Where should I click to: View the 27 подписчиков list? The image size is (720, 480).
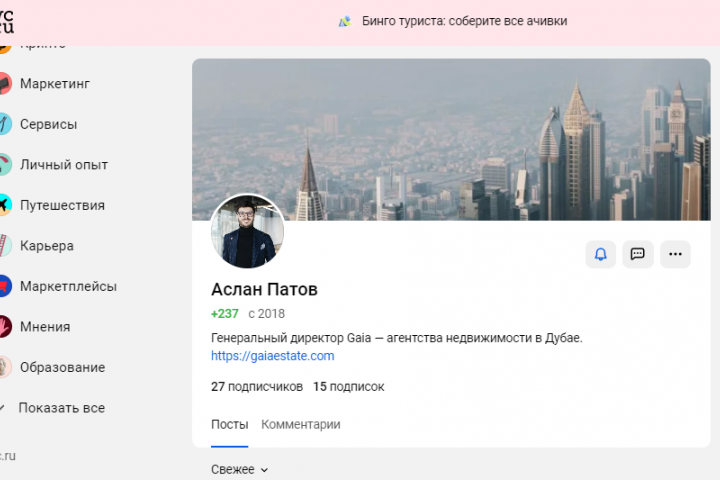pyautogui.click(x=257, y=387)
